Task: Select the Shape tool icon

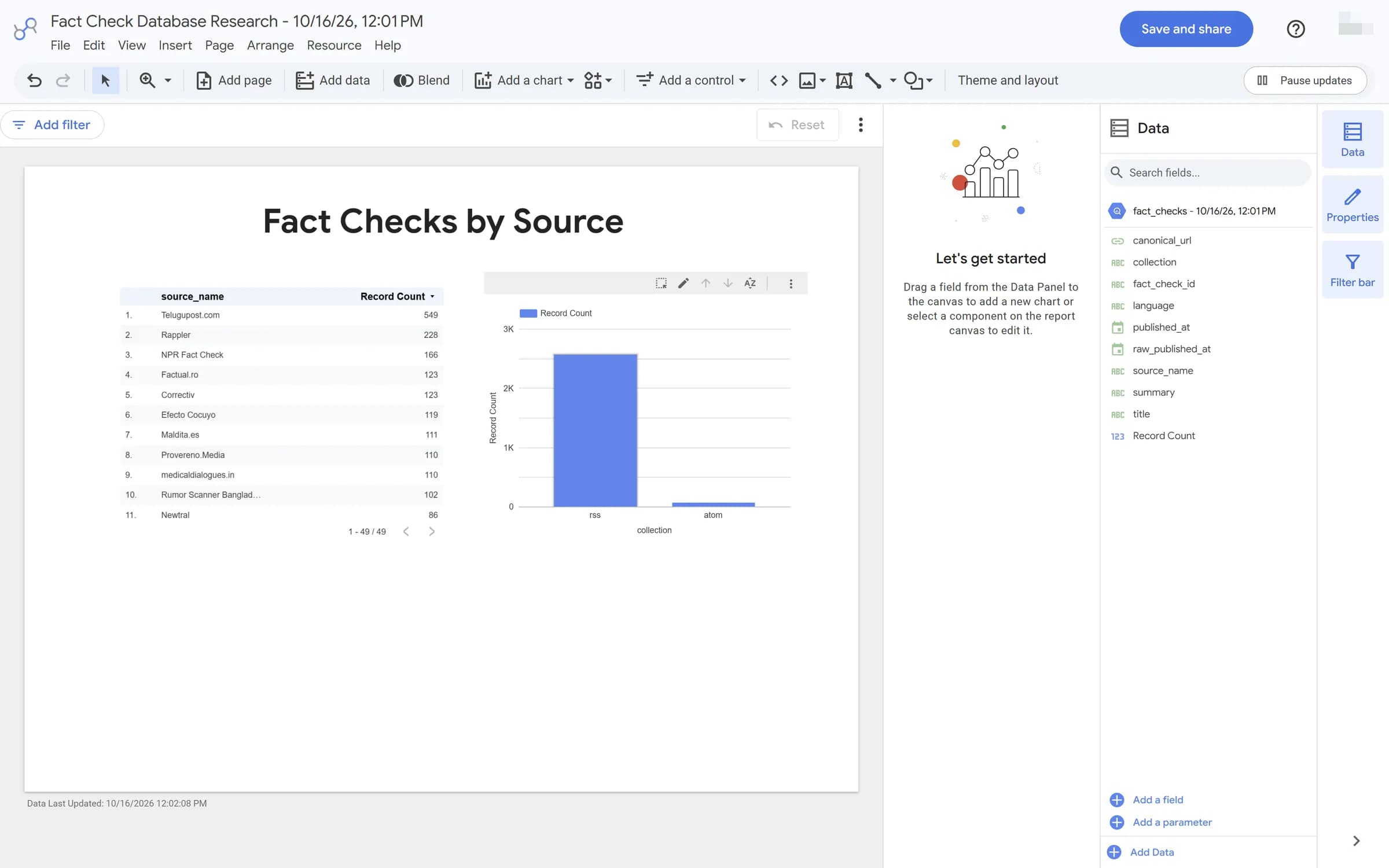Action: pyautogui.click(x=913, y=80)
